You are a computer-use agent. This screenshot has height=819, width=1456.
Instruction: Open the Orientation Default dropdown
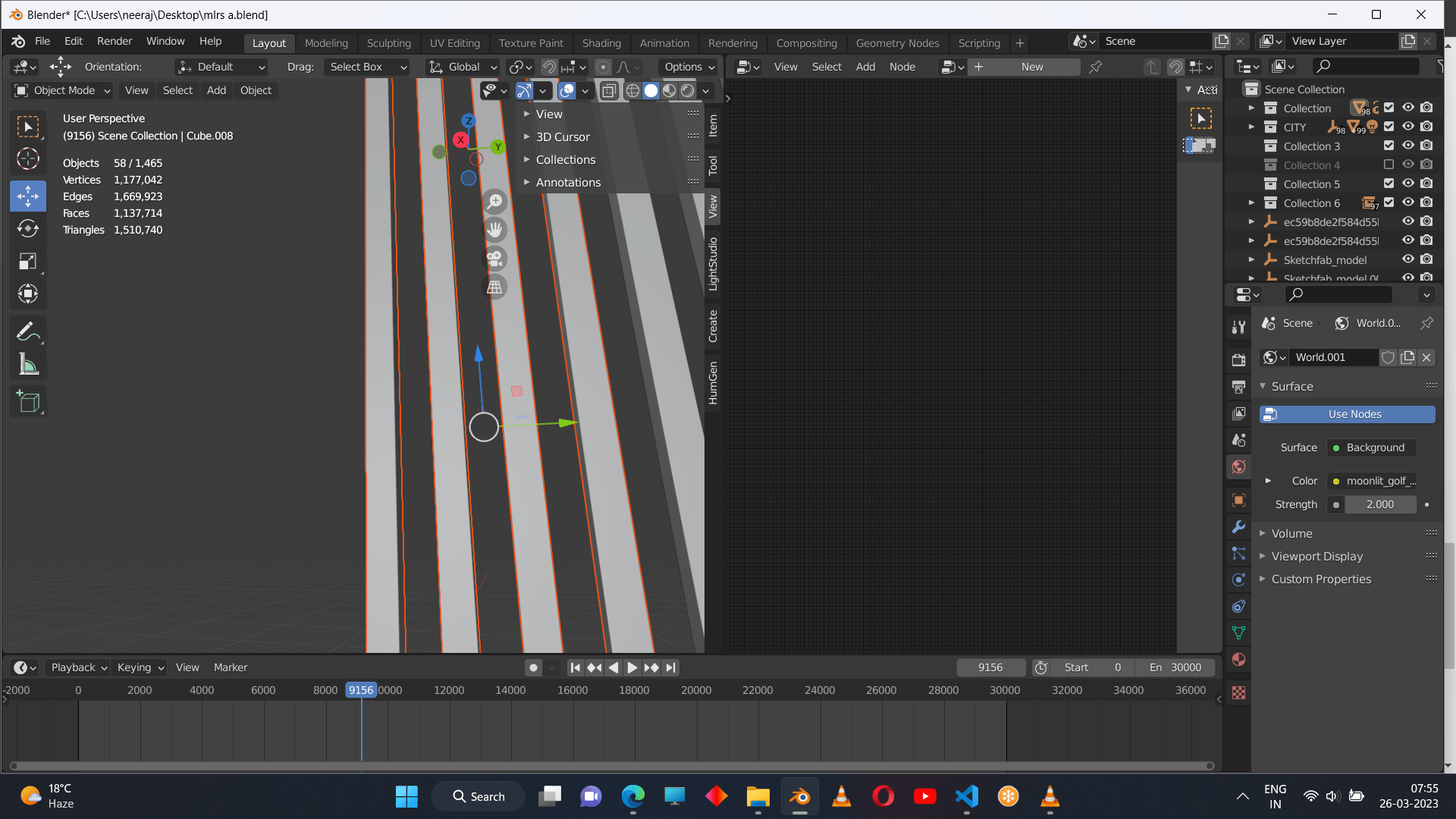pyautogui.click(x=221, y=67)
